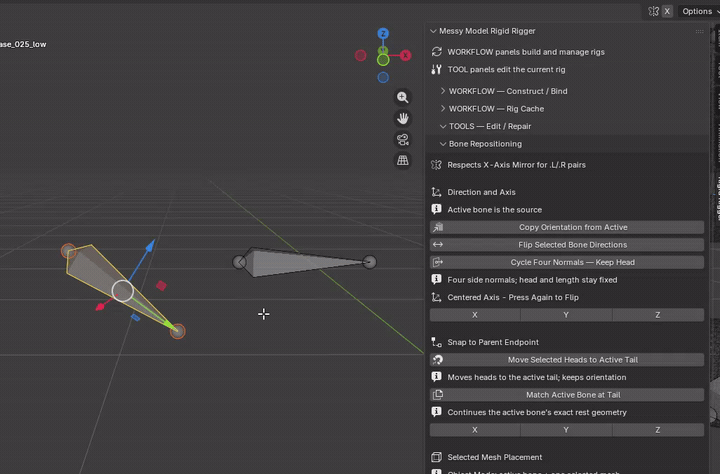The width and height of the screenshot is (720, 474).
Task: Click the info icon beside Active bone is the source
Action: [437, 209]
